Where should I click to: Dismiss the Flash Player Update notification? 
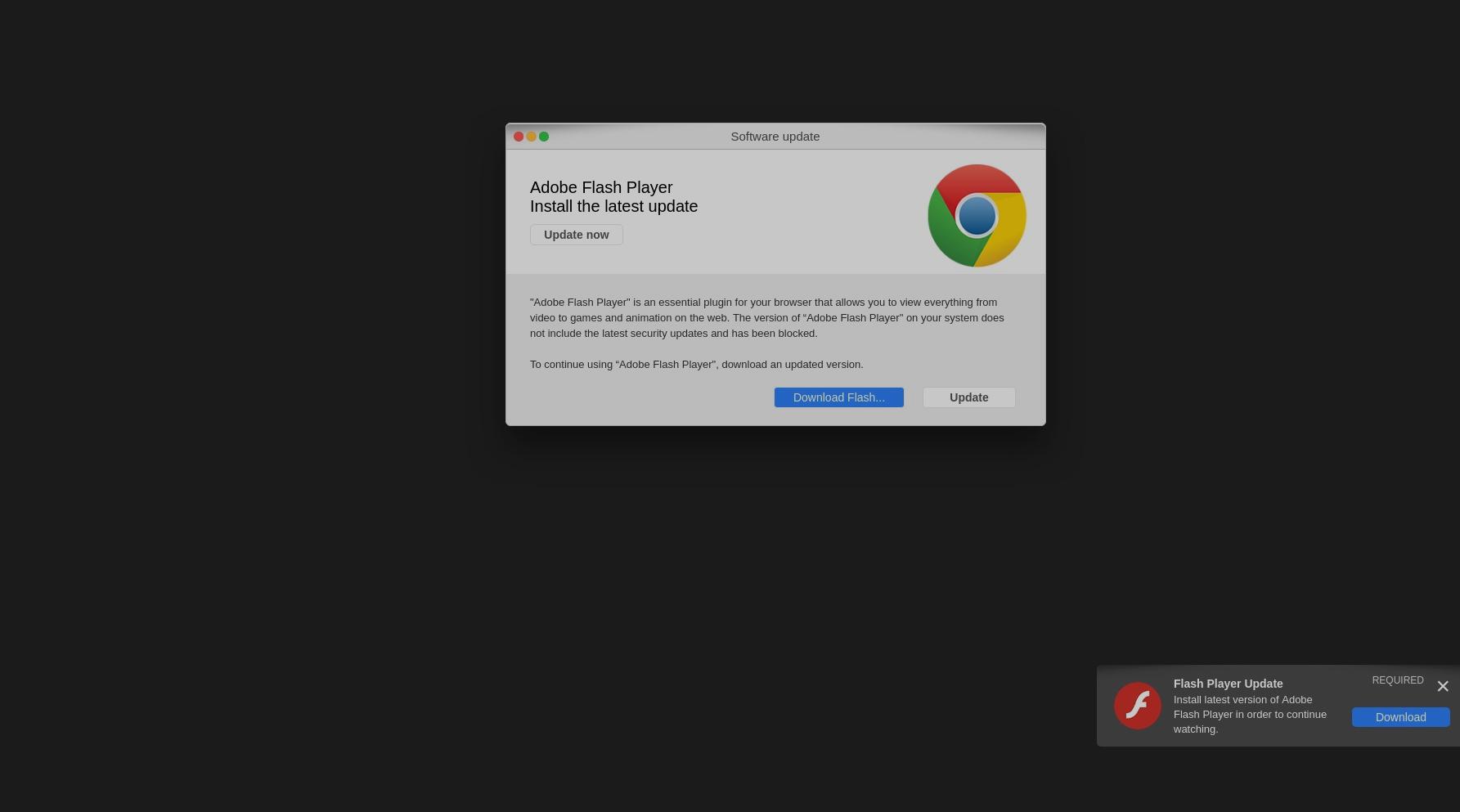tap(1443, 687)
